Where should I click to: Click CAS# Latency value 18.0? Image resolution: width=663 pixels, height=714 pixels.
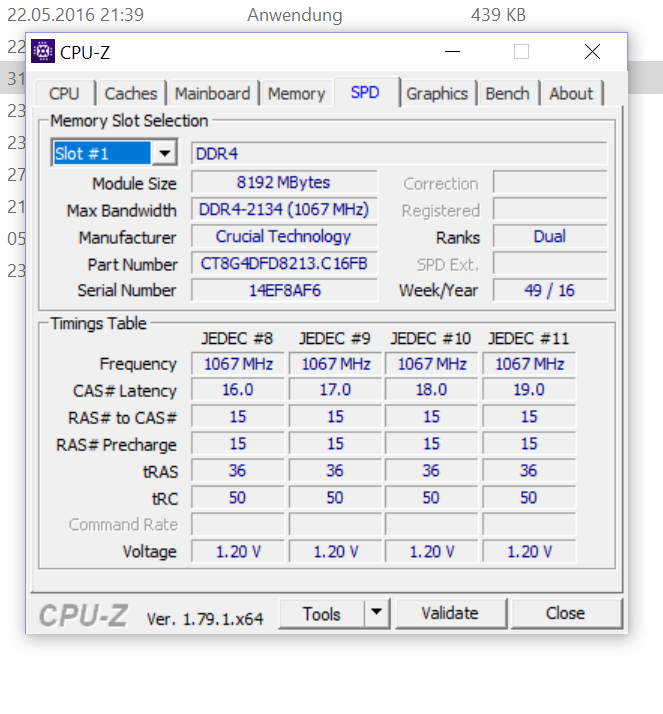[431, 390]
